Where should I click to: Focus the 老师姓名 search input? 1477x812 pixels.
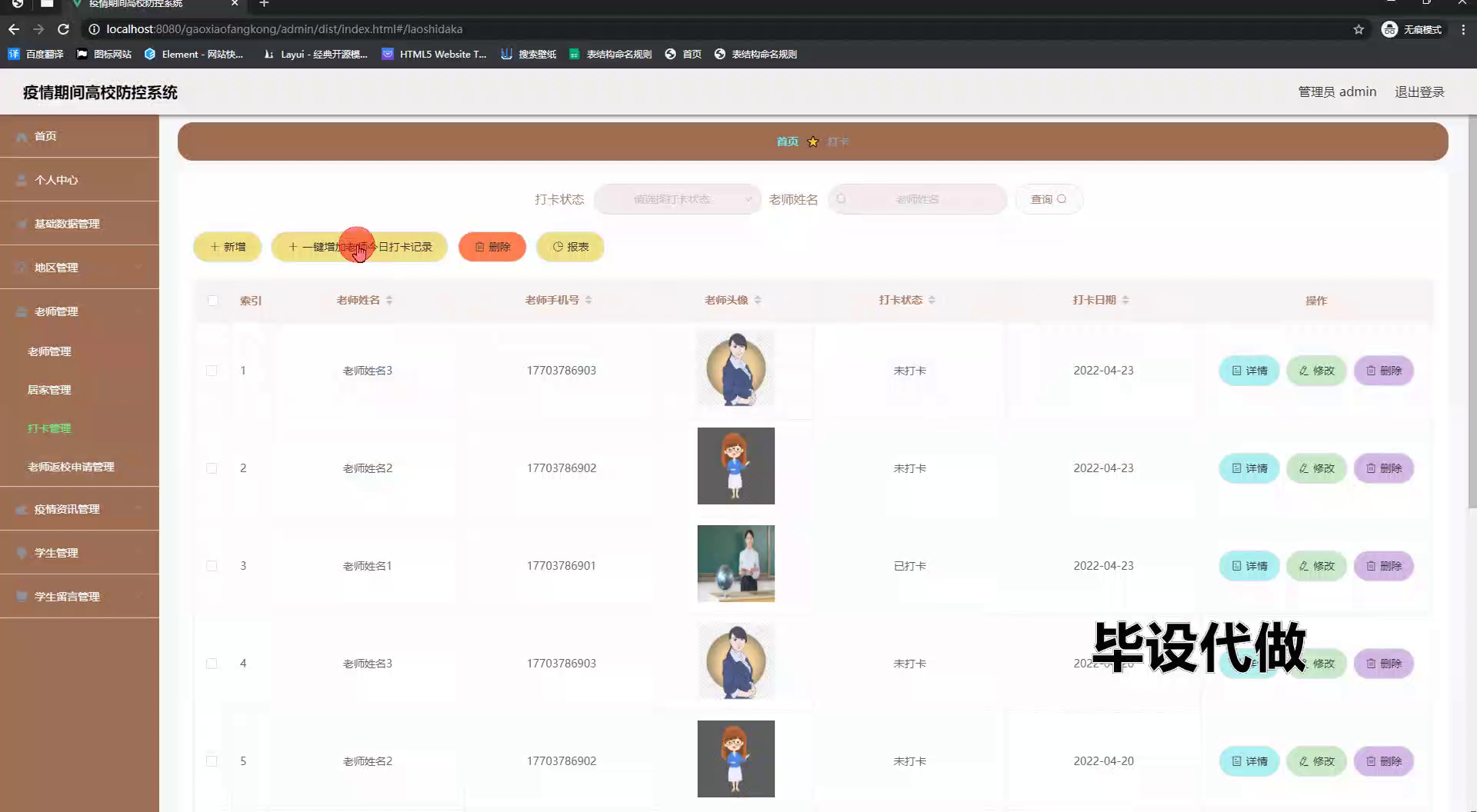click(x=918, y=199)
